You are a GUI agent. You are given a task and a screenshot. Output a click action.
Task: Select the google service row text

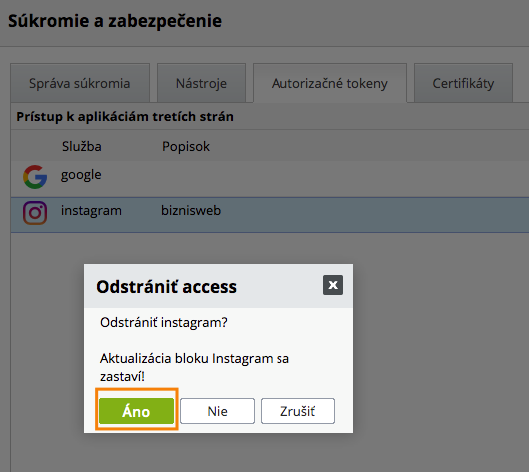pos(81,175)
